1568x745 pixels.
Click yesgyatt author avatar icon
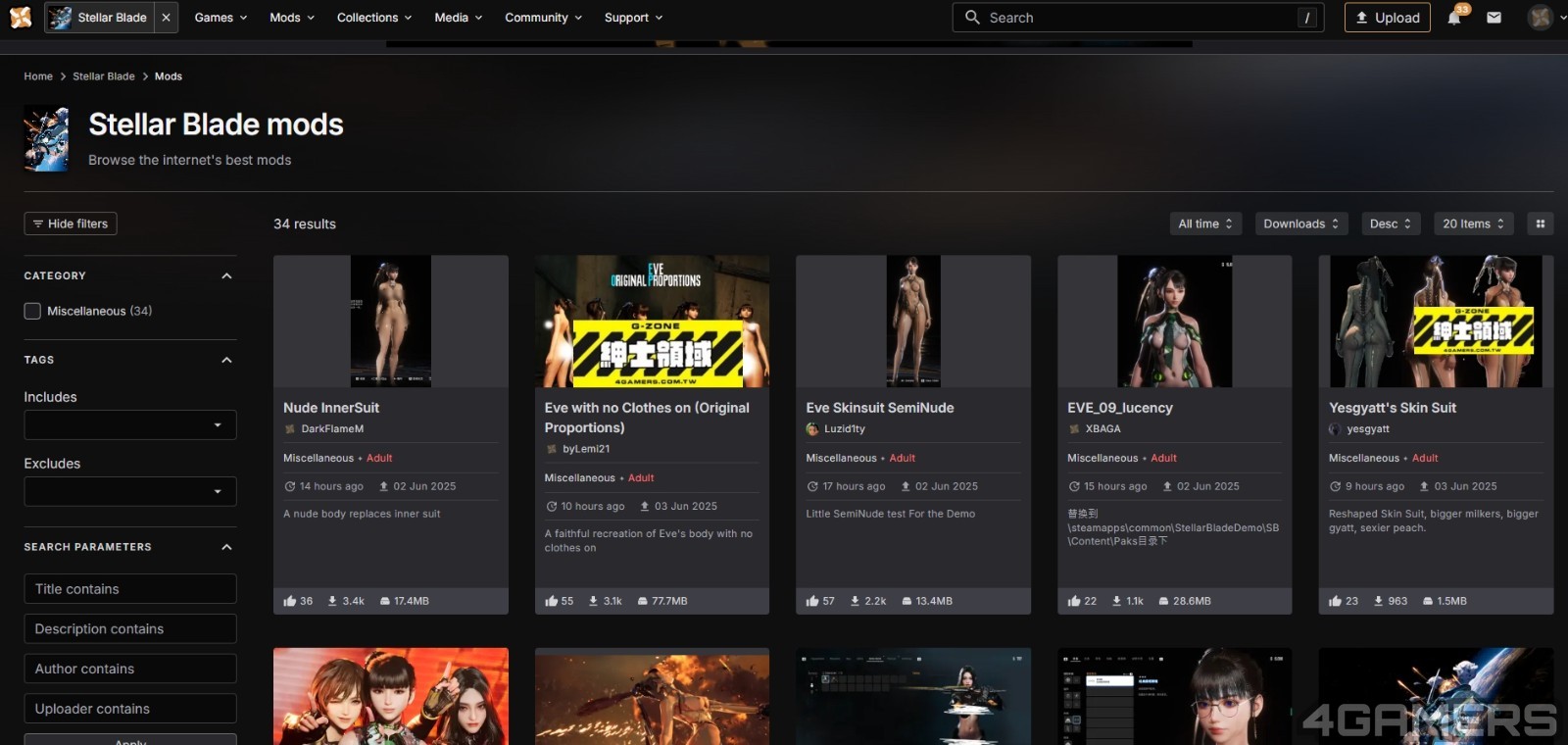1335,428
